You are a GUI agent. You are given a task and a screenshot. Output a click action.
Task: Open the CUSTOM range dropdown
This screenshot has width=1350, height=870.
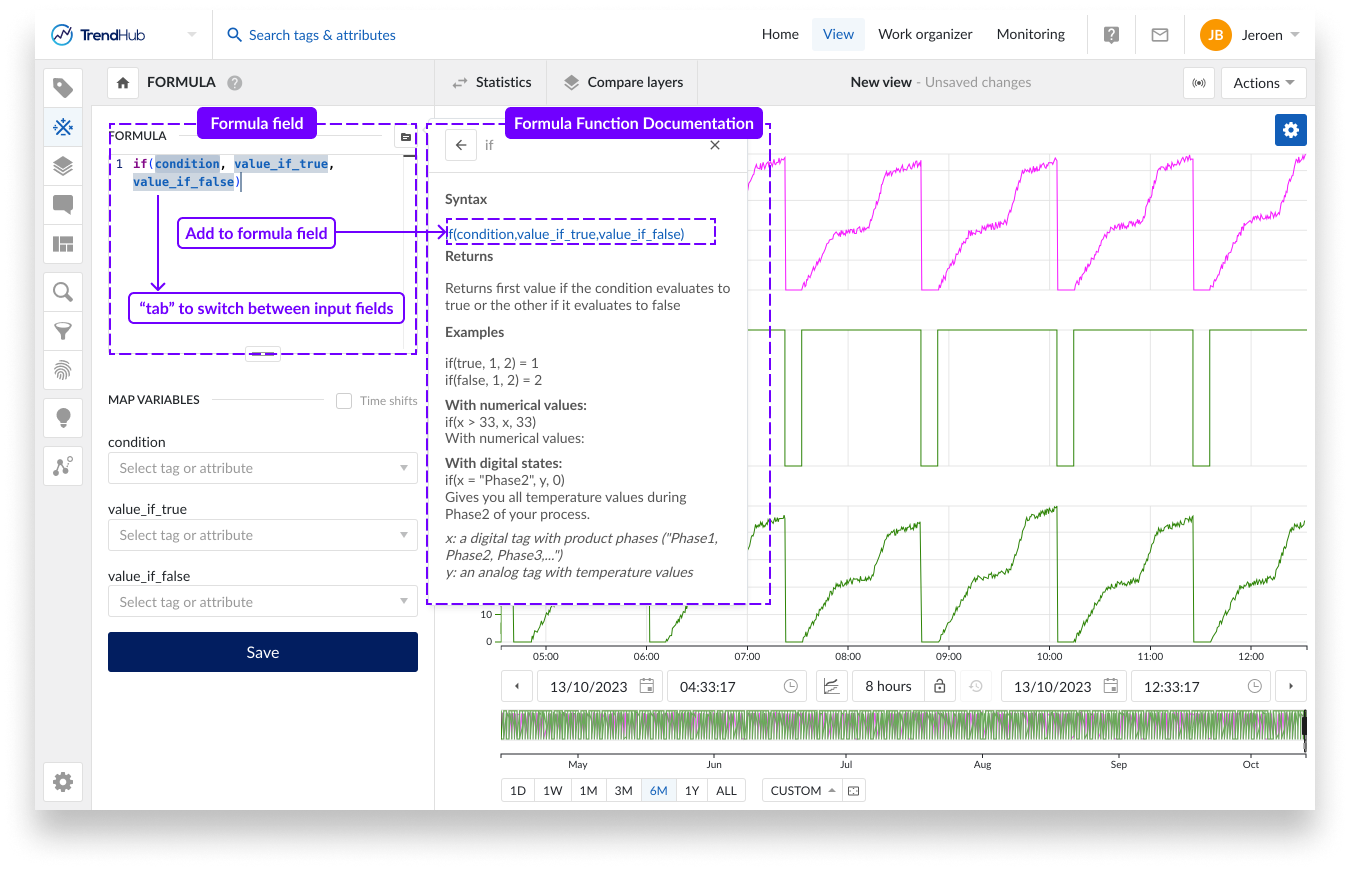coord(802,790)
